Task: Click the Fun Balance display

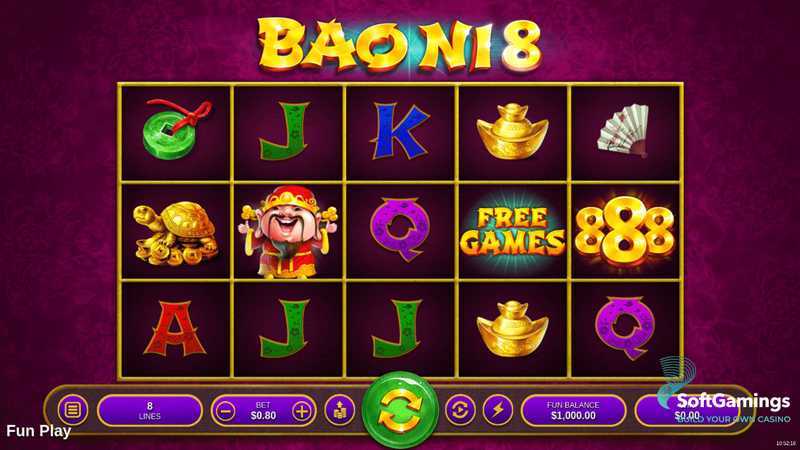Action: (x=573, y=410)
